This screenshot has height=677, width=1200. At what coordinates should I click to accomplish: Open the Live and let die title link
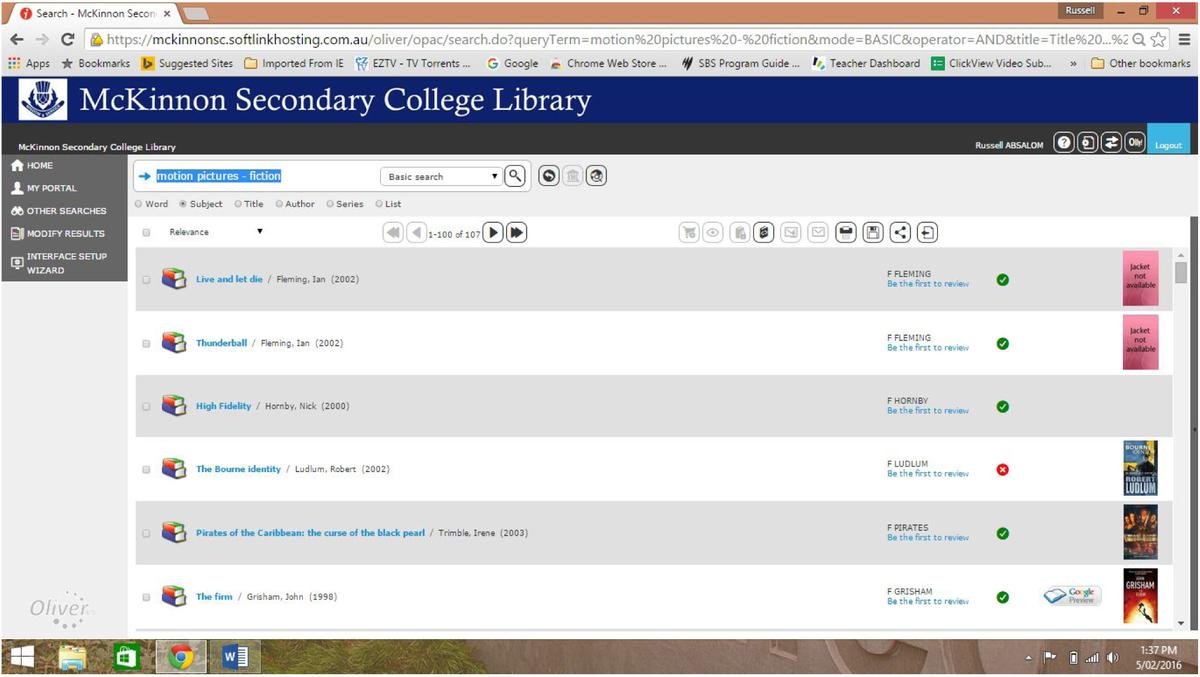(x=227, y=280)
